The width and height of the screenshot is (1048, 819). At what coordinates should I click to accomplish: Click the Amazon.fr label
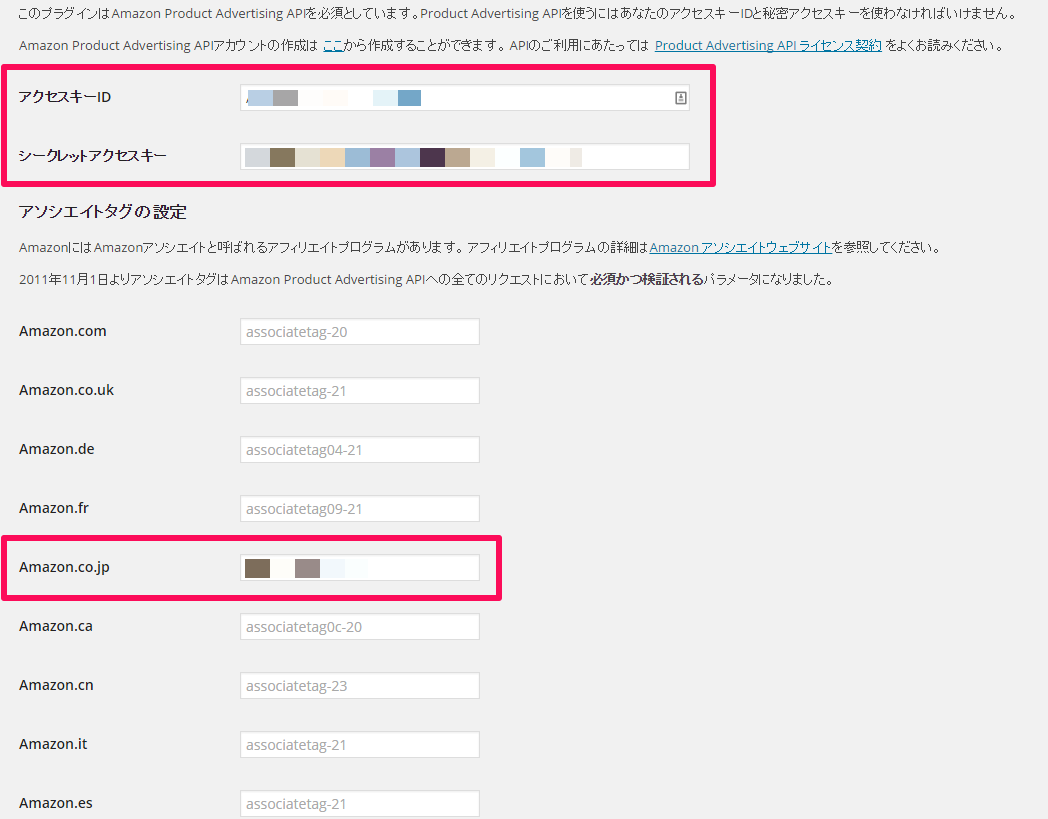click(x=53, y=507)
